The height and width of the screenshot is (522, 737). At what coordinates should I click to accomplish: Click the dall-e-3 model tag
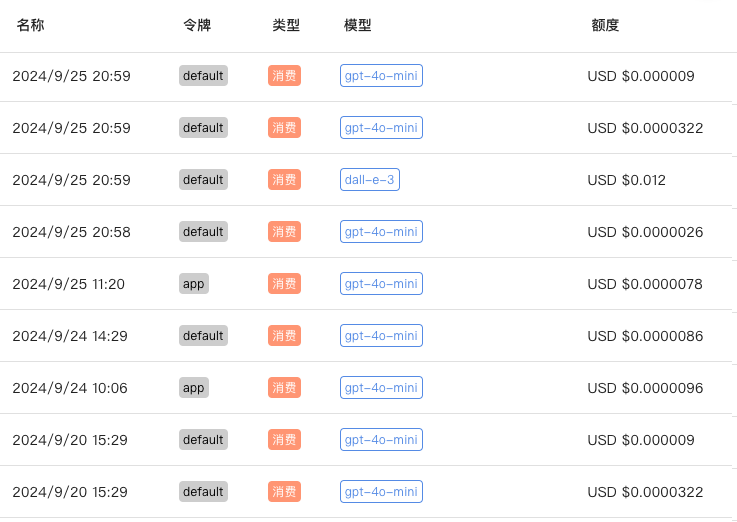point(369,179)
